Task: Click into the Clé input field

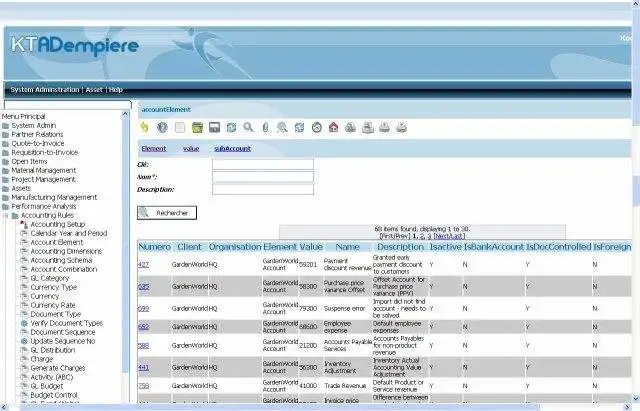Action: [263, 164]
